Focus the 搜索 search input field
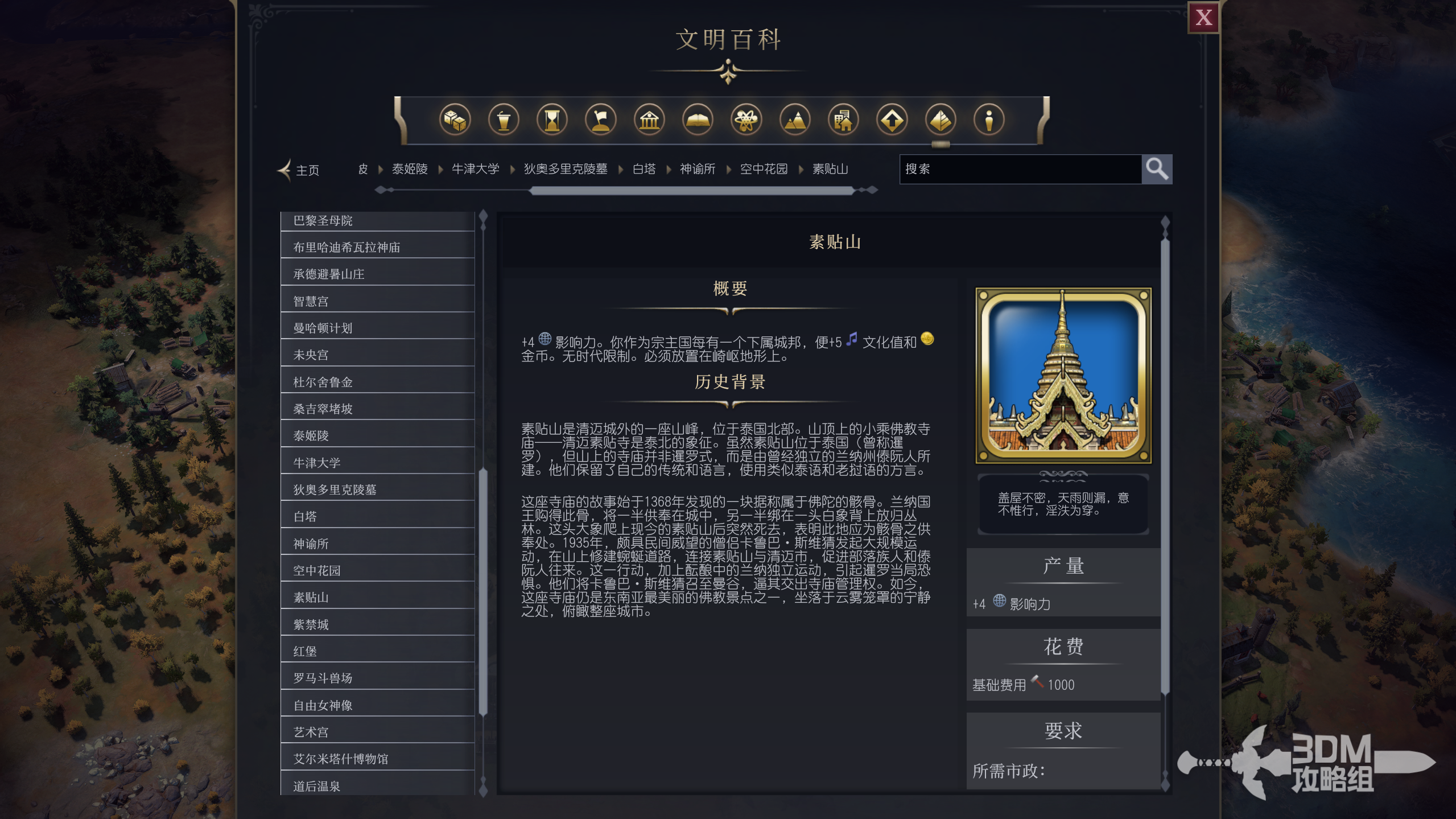Image resolution: width=1456 pixels, height=819 pixels. (x=1020, y=169)
